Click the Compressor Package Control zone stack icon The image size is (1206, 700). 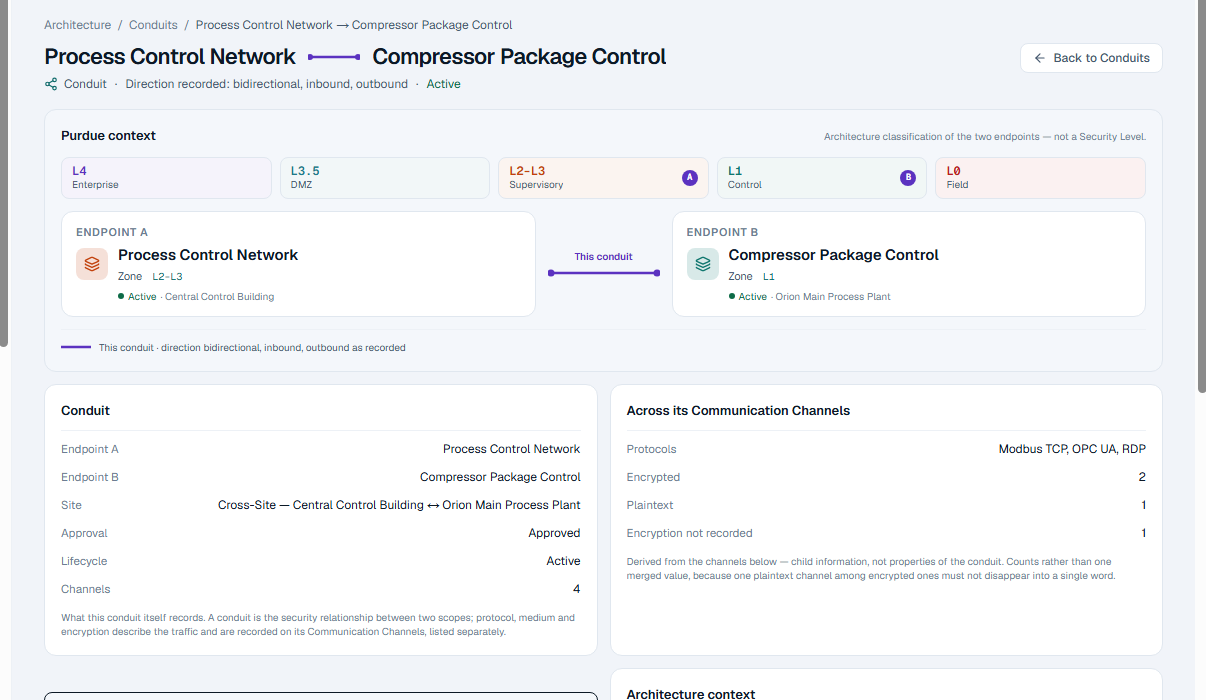703,264
